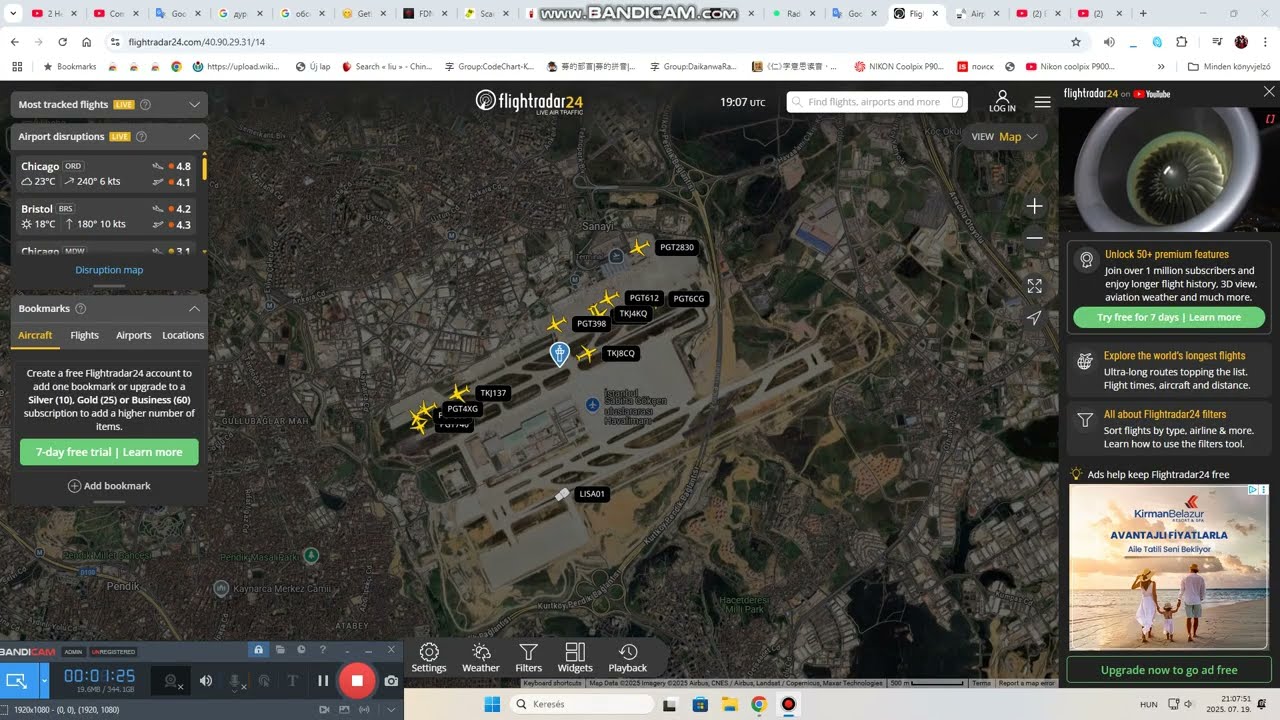Select the Chicago ORD disruption row
Image resolution: width=1280 pixels, height=720 pixels.
106,174
